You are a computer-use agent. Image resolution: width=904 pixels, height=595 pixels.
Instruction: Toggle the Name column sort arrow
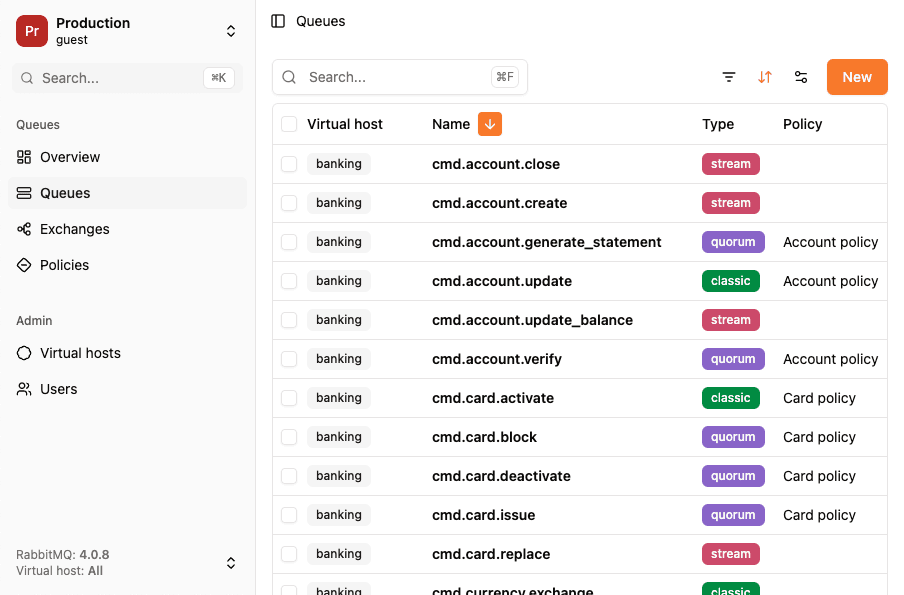pyautogui.click(x=489, y=124)
